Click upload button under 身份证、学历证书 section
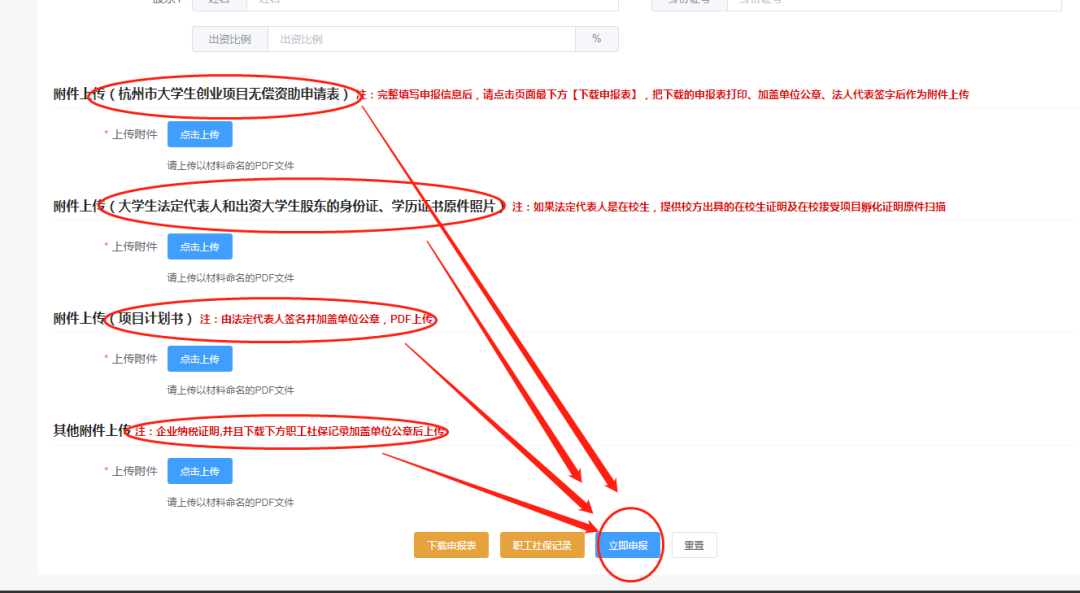 pyautogui.click(x=200, y=247)
